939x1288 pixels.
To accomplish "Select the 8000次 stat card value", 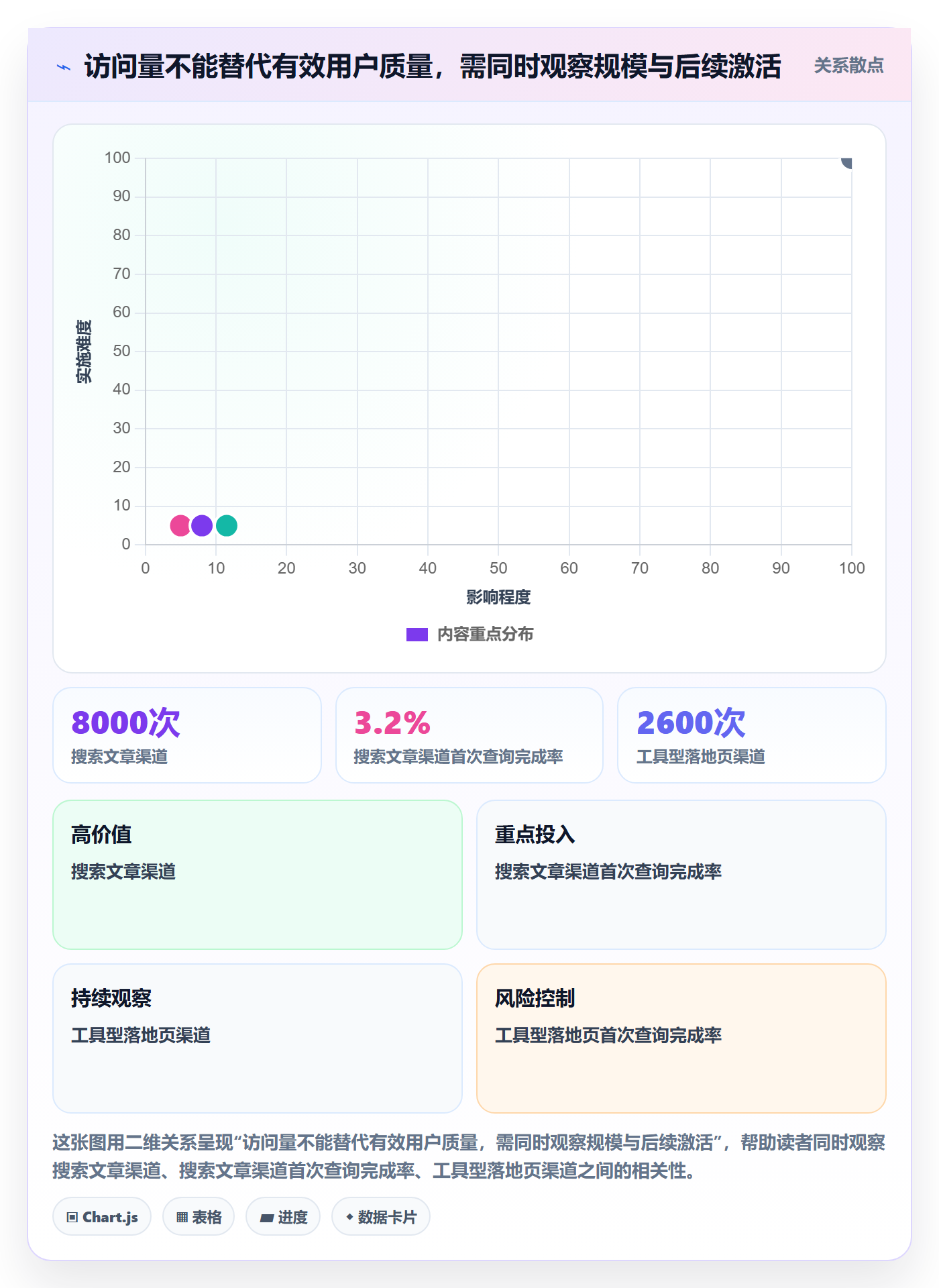I will (126, 723).
